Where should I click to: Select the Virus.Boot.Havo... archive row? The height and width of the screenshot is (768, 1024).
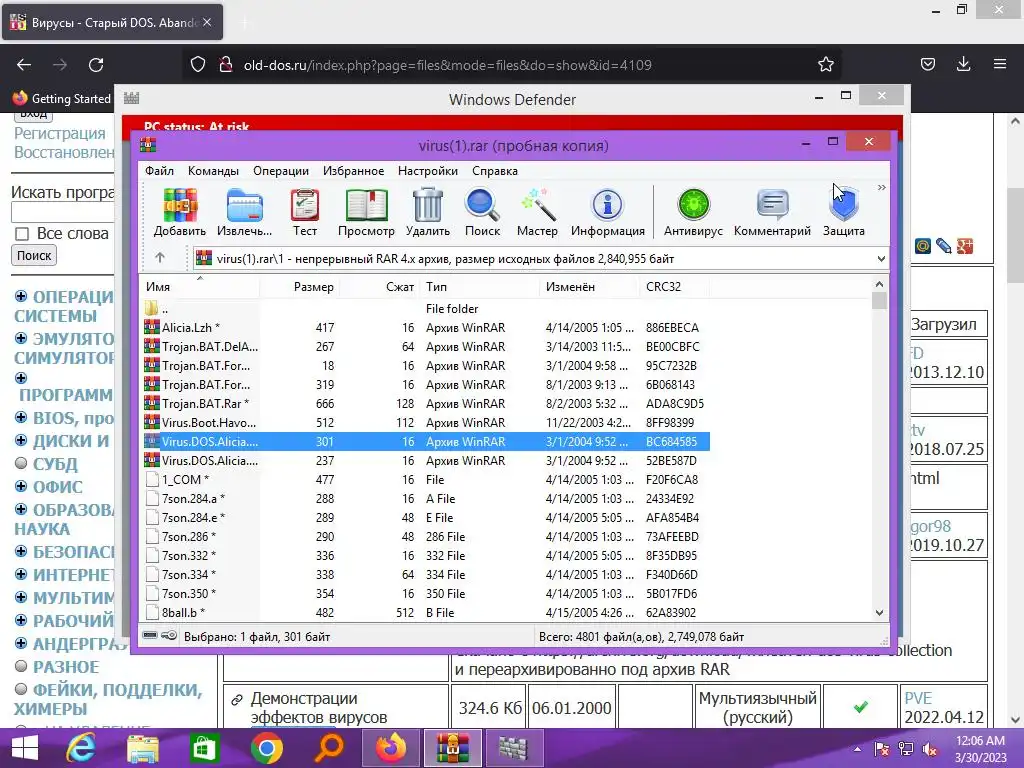click(x=426, y=423)
